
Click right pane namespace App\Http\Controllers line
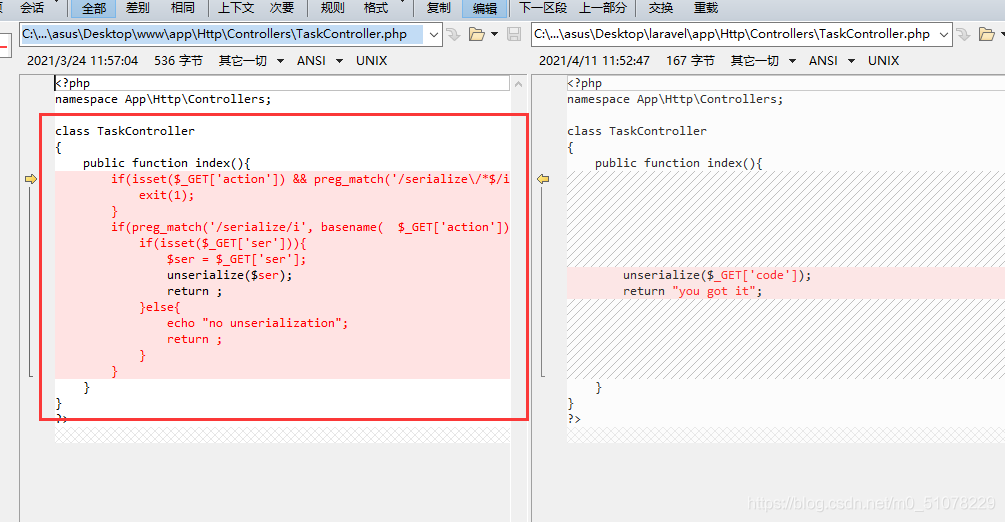pyautogui.click(x=675, y=99)
